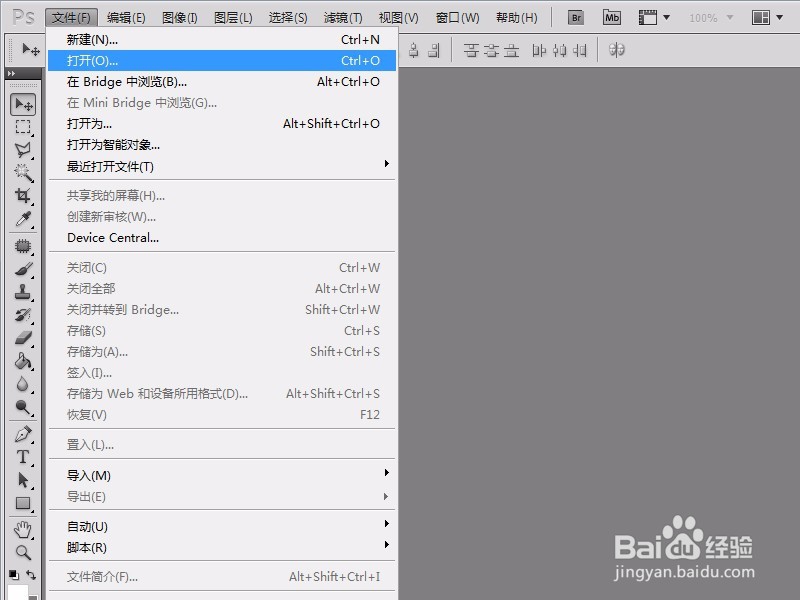
Task: Select the Clone Stamp tool
Action: tap(22, 291)
